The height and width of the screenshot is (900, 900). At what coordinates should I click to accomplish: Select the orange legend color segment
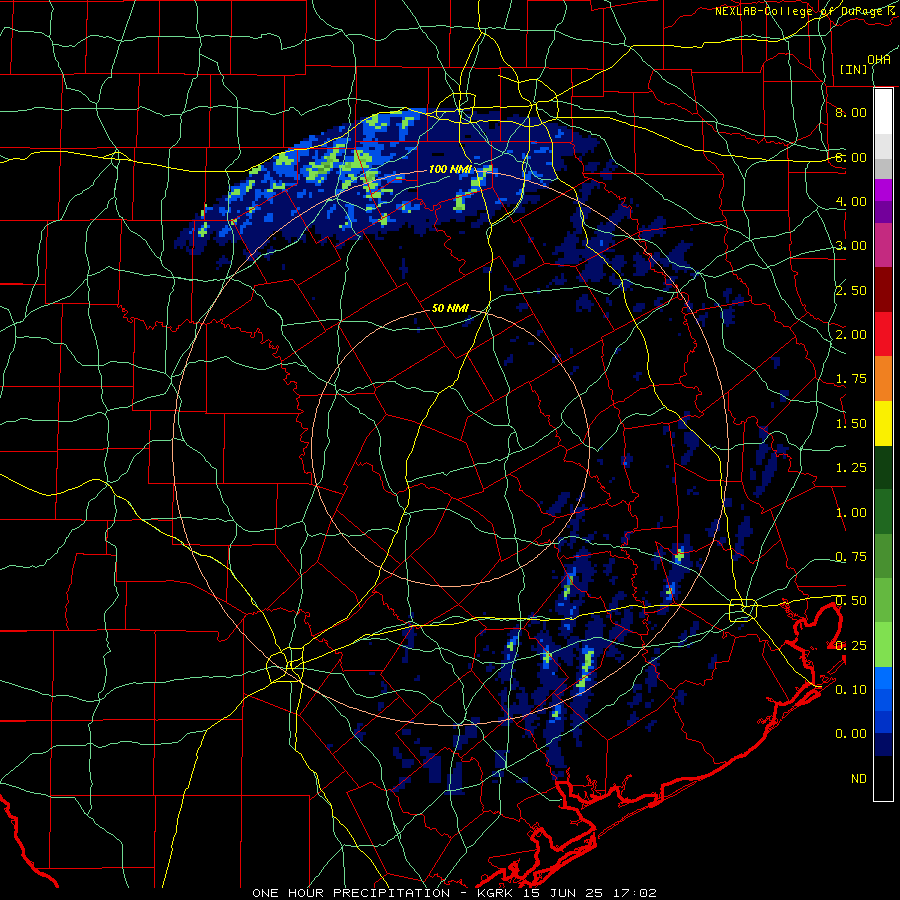(883, 379)
